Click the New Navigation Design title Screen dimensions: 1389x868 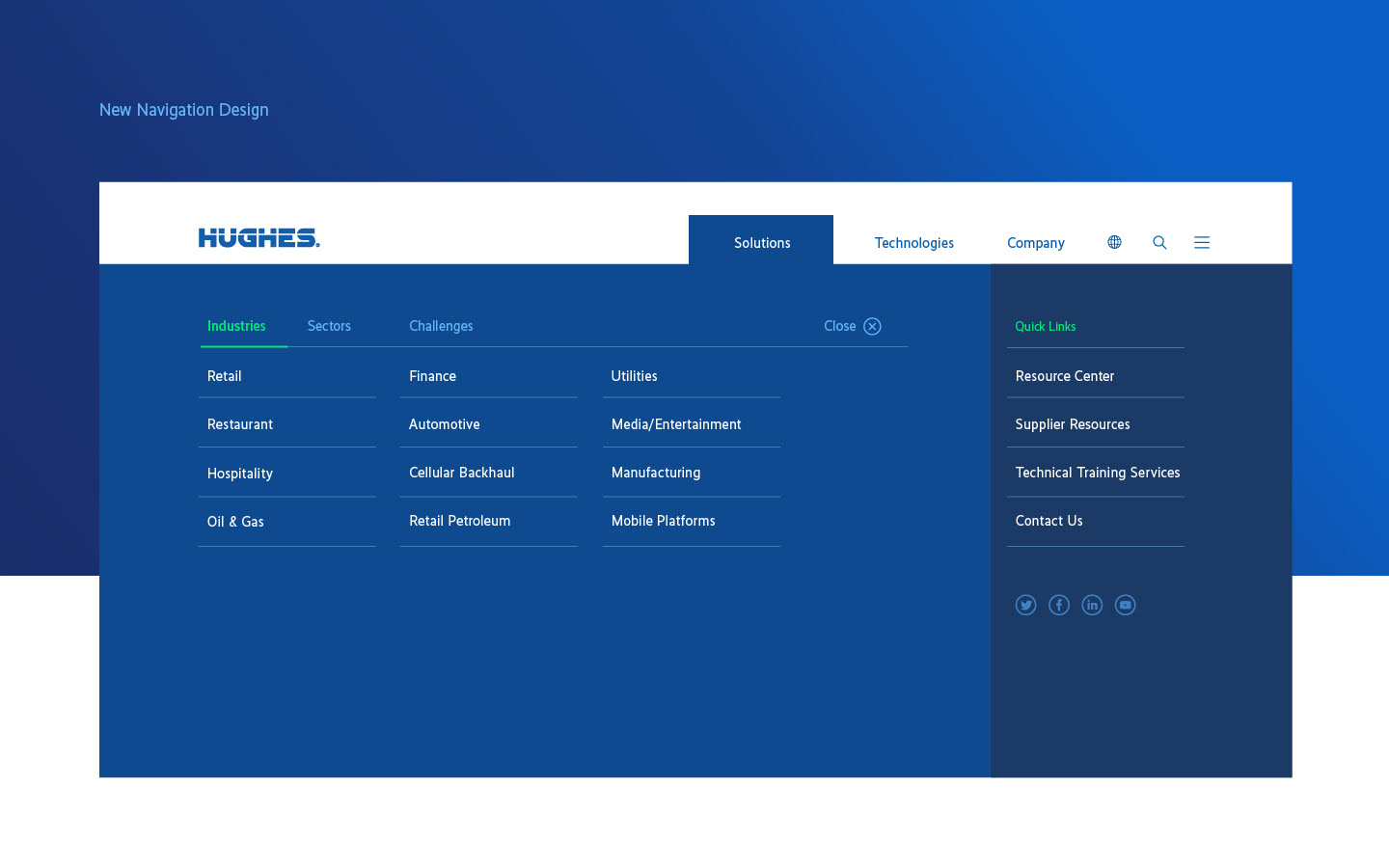pyautogui.click(x=184, y=110)
